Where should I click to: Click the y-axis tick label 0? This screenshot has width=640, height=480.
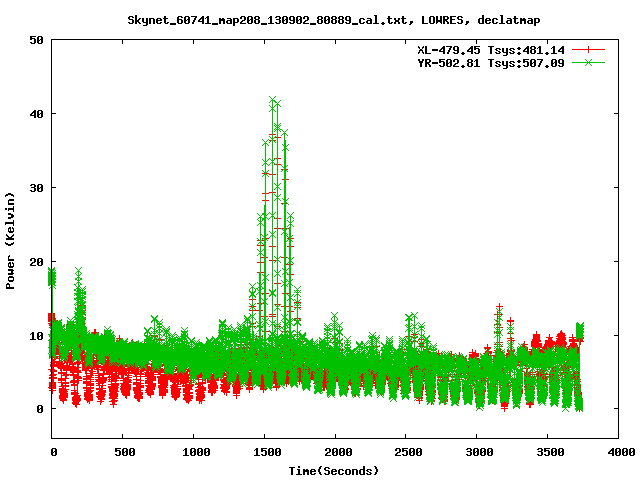40,409
